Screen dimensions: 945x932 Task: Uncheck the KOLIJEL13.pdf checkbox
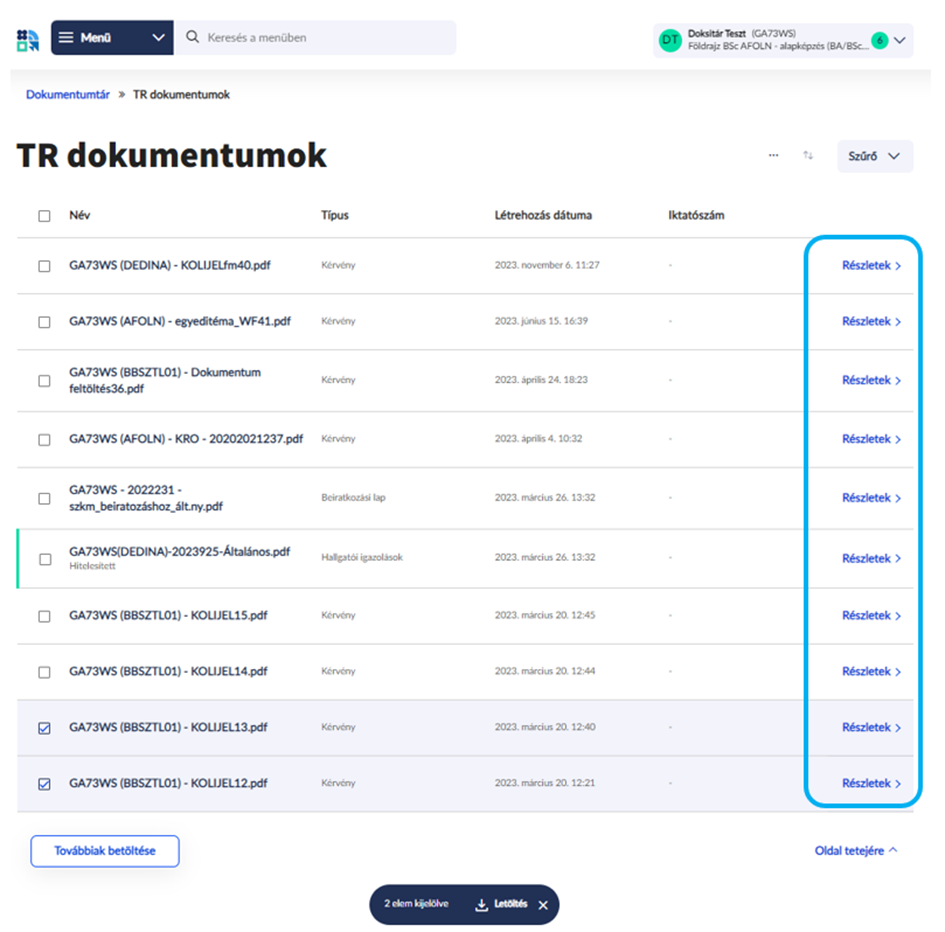[x=44, y=728]
